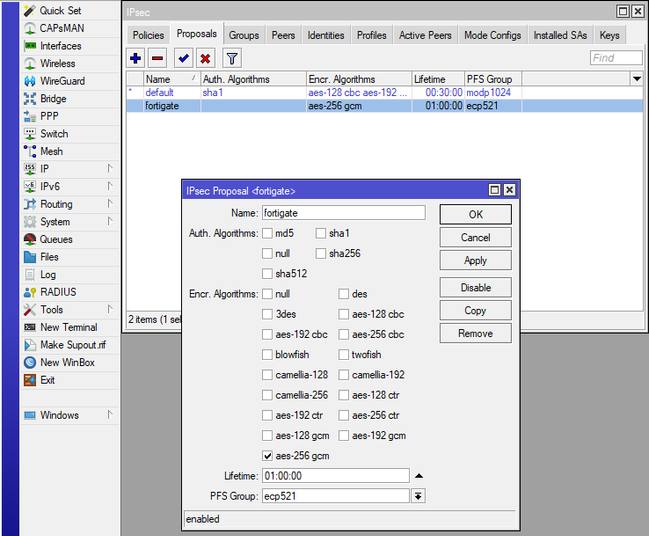Click the Copy button
The image size is (649, 536).
point(475,311)
